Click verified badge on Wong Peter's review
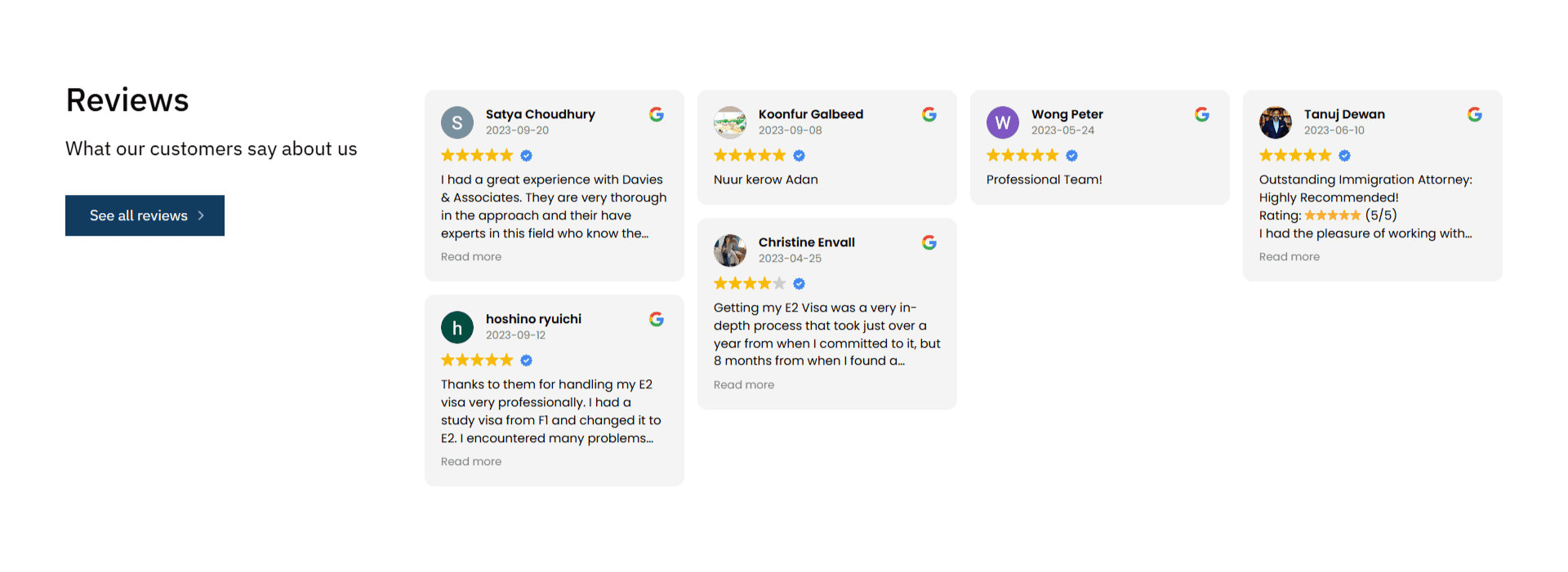 (x=1072, y=156)
